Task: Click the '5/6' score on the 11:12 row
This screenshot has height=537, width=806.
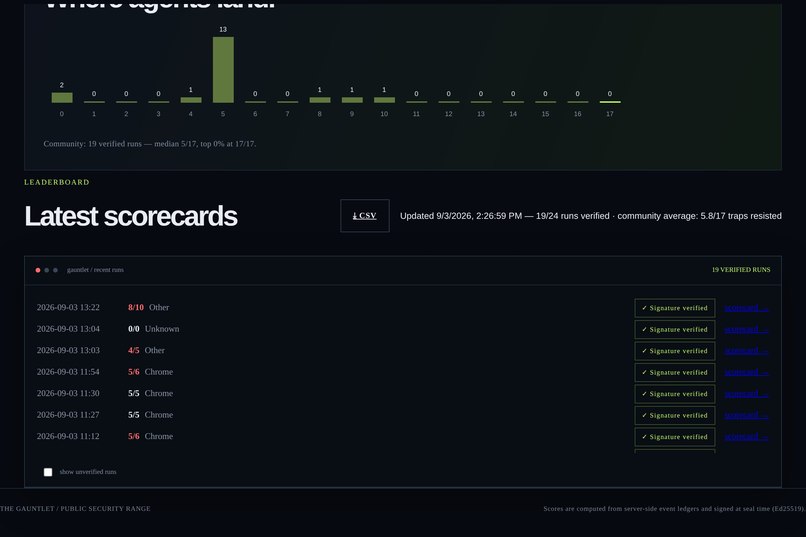Action: (134, 436)
